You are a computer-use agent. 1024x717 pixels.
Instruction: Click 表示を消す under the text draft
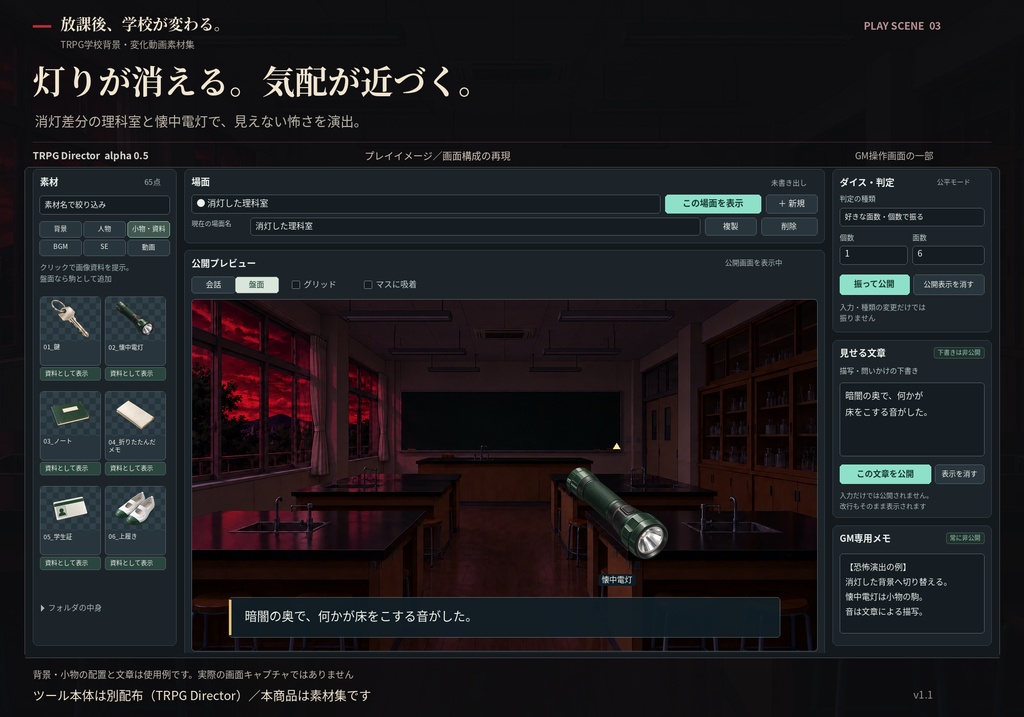click(959, 473)
